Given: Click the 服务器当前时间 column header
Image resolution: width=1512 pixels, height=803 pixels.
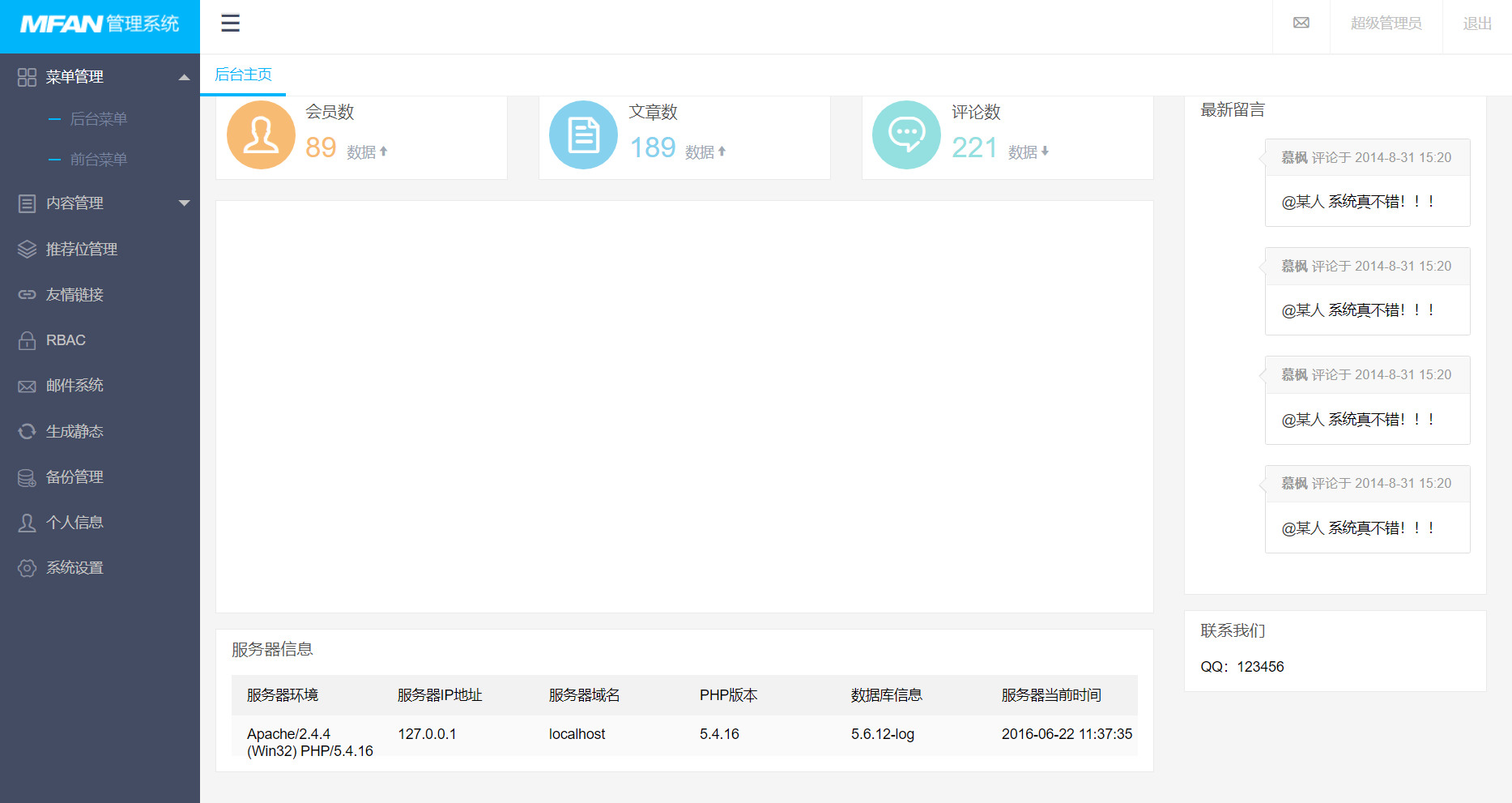Looking at the screenshot, I should click(x=1051, y=695).
